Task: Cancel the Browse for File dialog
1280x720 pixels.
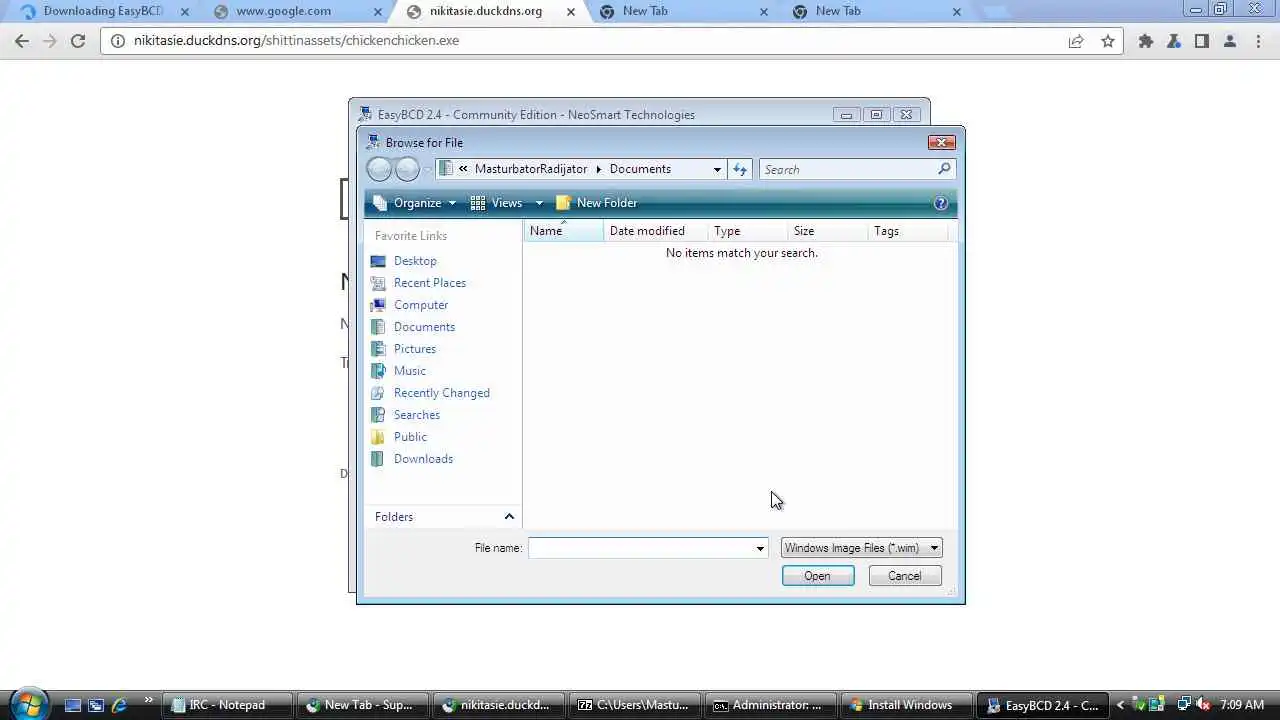Action: tap(905, 576)
